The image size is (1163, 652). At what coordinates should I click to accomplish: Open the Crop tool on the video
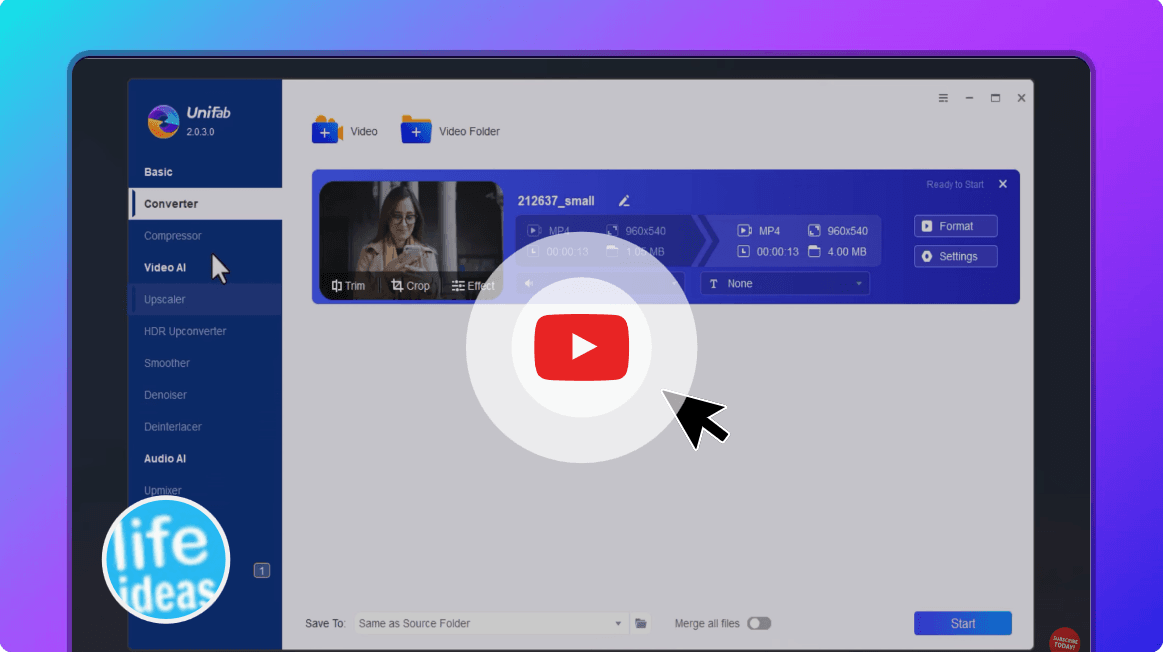[x=410, y=286]
